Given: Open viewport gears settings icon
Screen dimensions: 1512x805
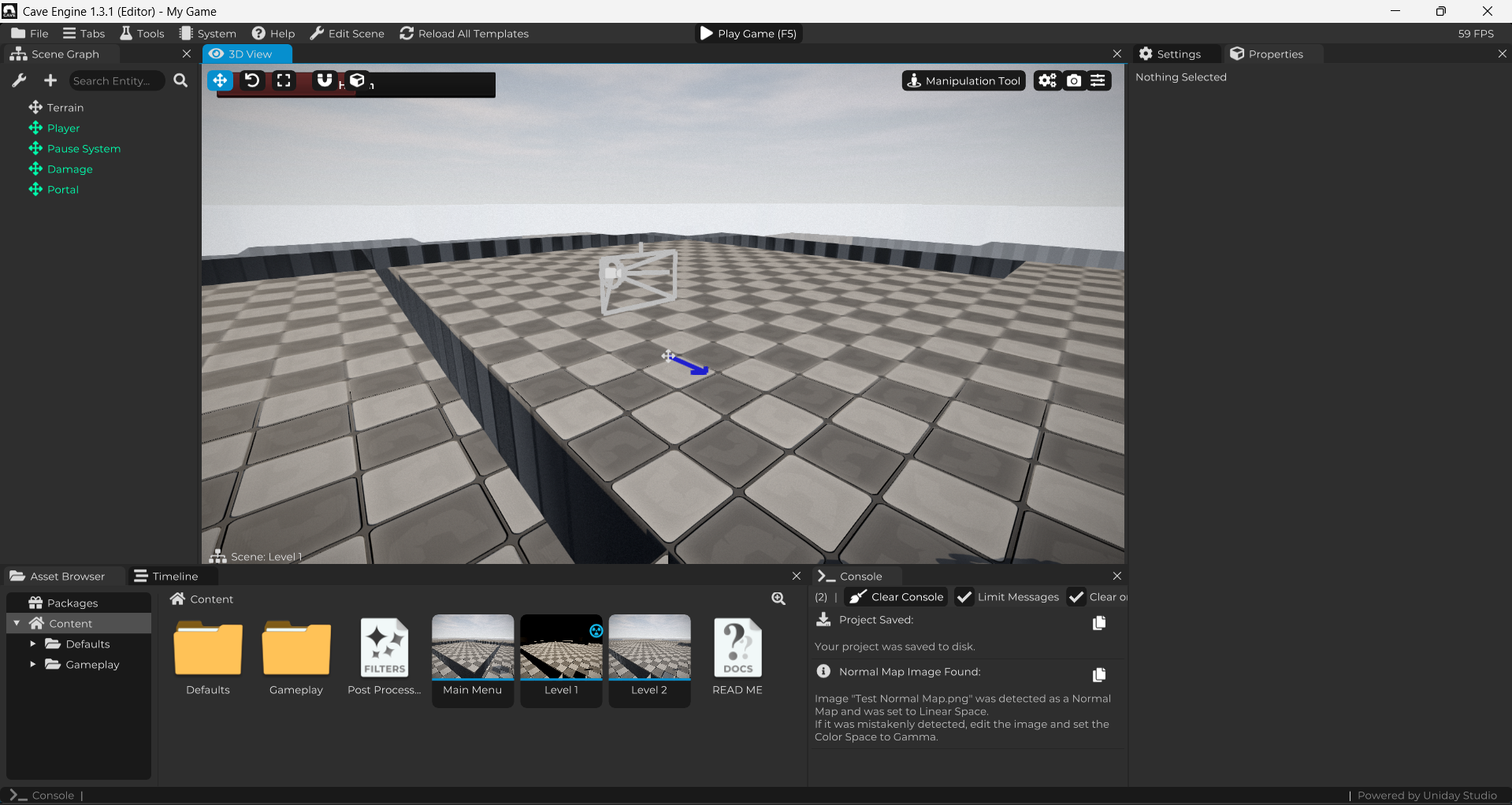Looking at the screenshot, I should (x=1047, y=80).
